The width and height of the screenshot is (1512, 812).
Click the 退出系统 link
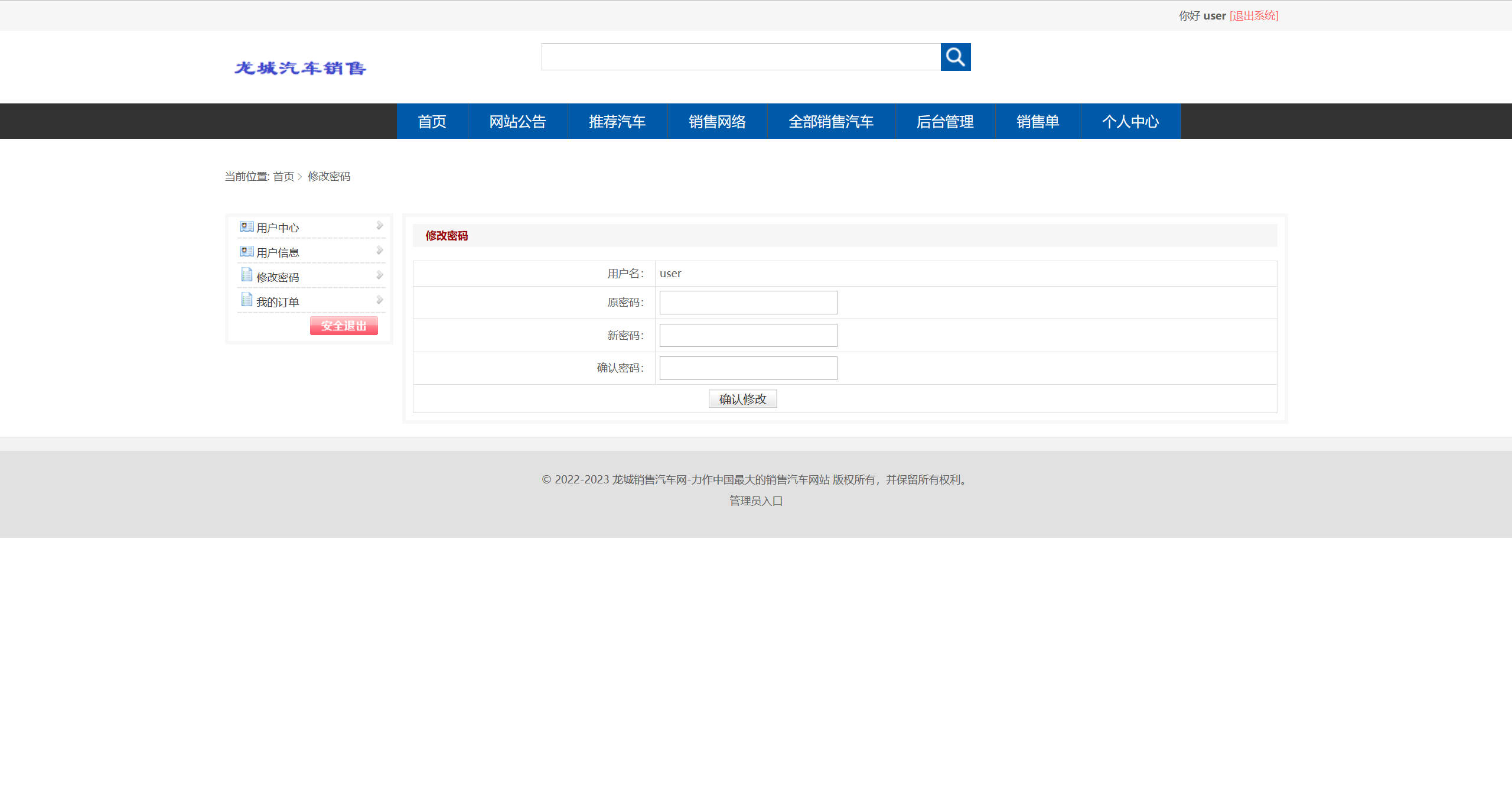tap(1253, 15)
